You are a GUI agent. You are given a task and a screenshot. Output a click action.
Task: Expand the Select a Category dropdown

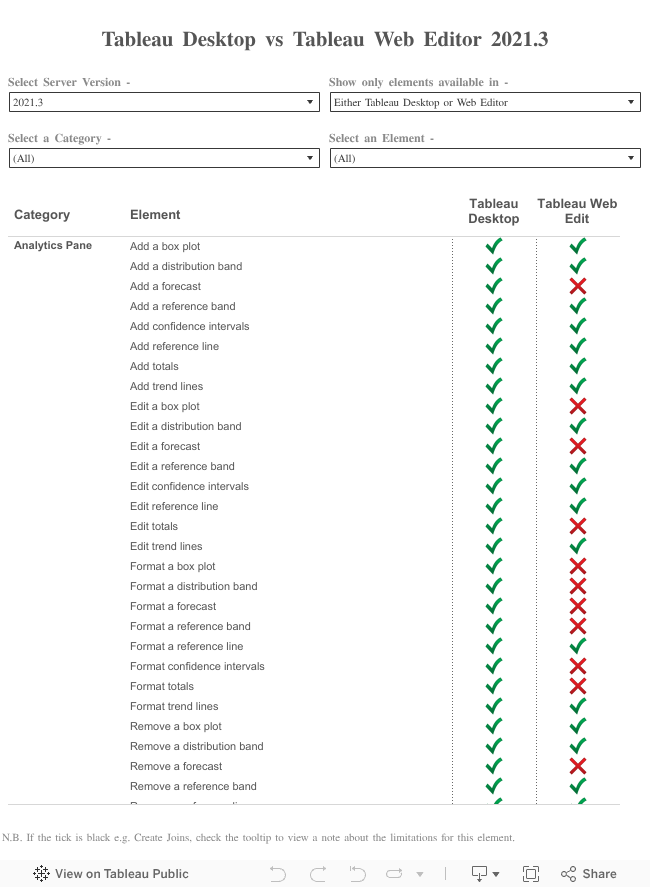point(164,158)
